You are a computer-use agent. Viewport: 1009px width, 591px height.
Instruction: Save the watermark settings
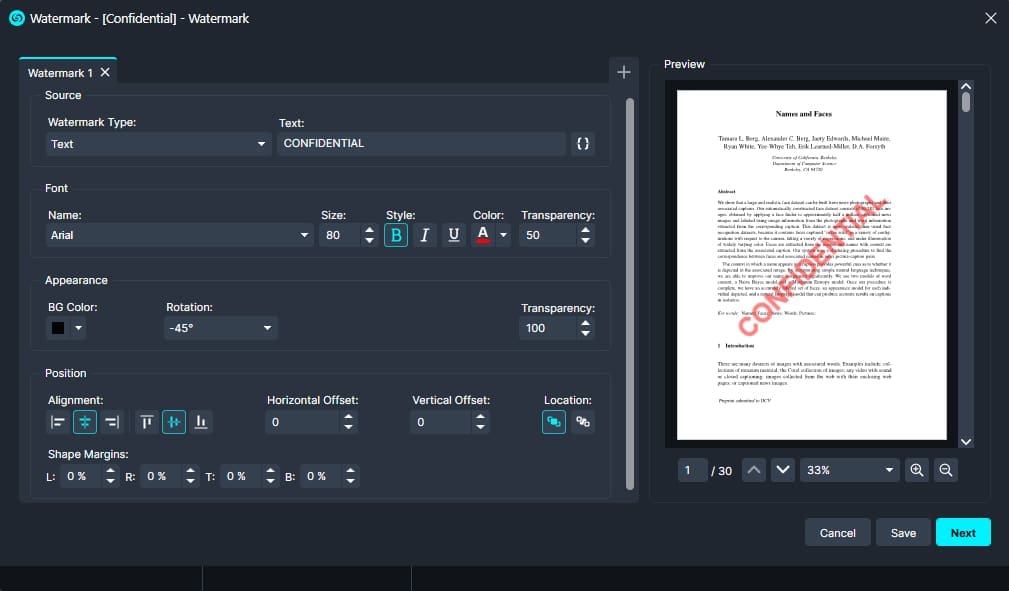pyautogui.click(x=902, y=532)
